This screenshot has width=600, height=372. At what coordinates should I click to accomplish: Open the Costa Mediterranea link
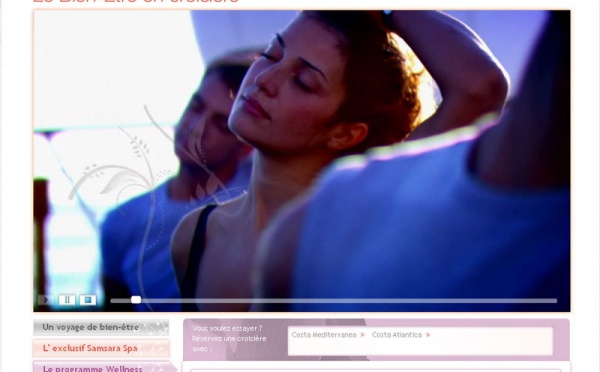tap(324, 335)
